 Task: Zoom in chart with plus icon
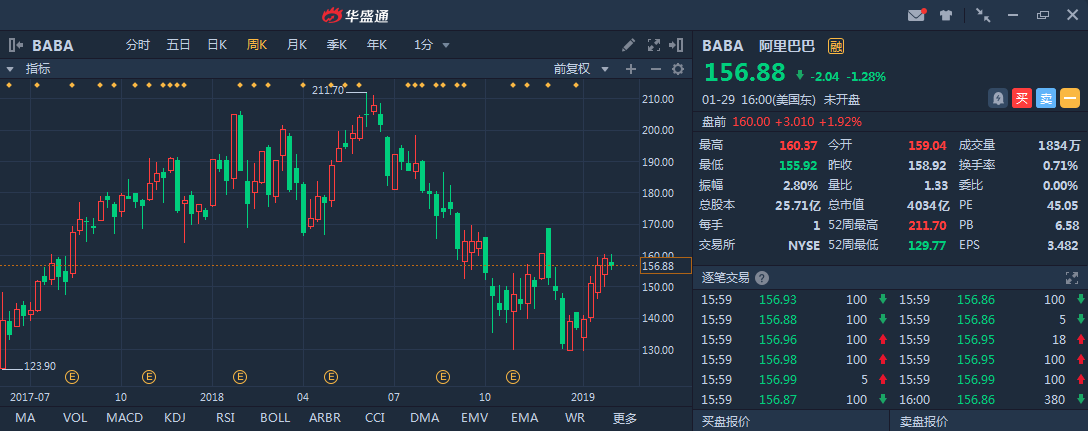[x=631, y=69]
